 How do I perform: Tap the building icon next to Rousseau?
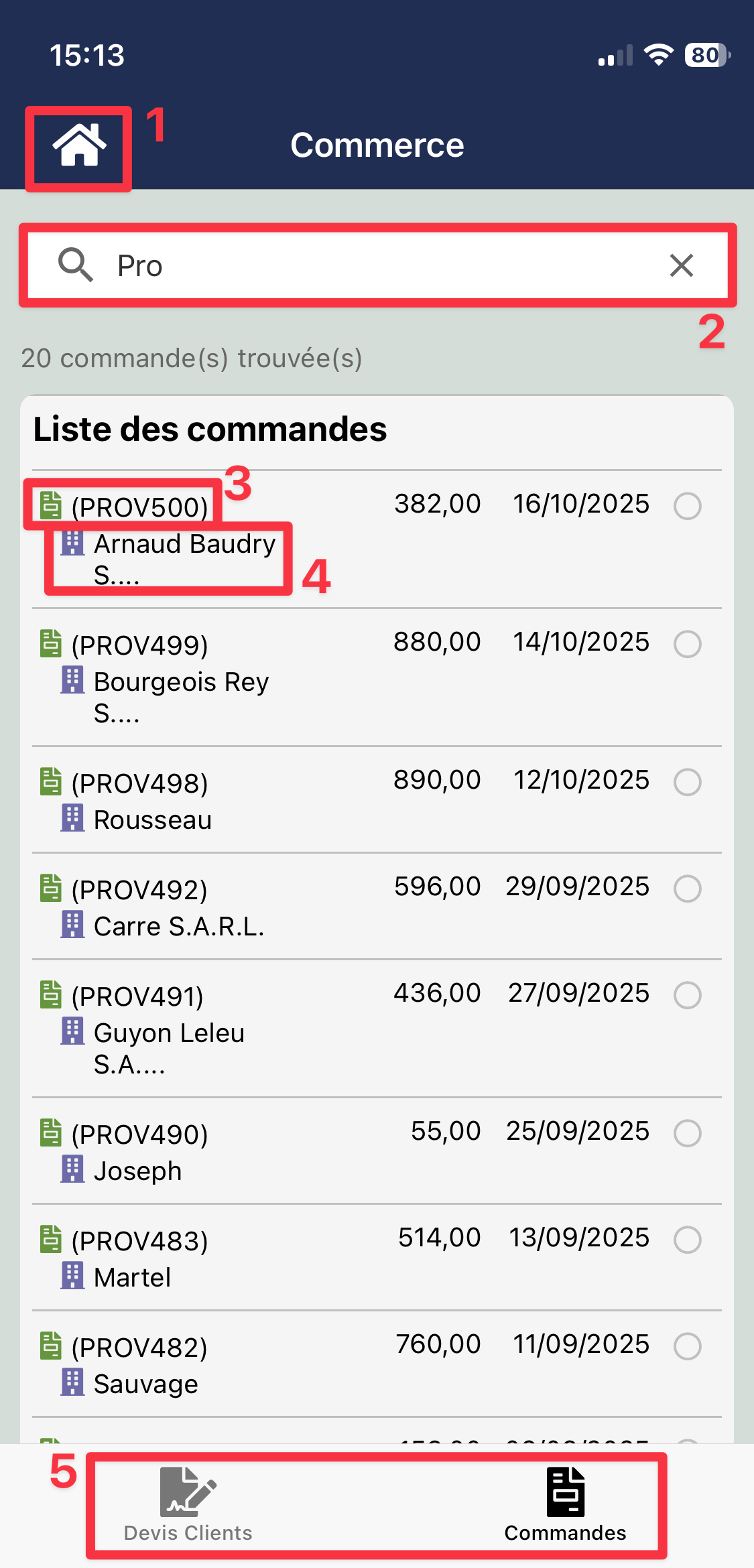[72, 819]
